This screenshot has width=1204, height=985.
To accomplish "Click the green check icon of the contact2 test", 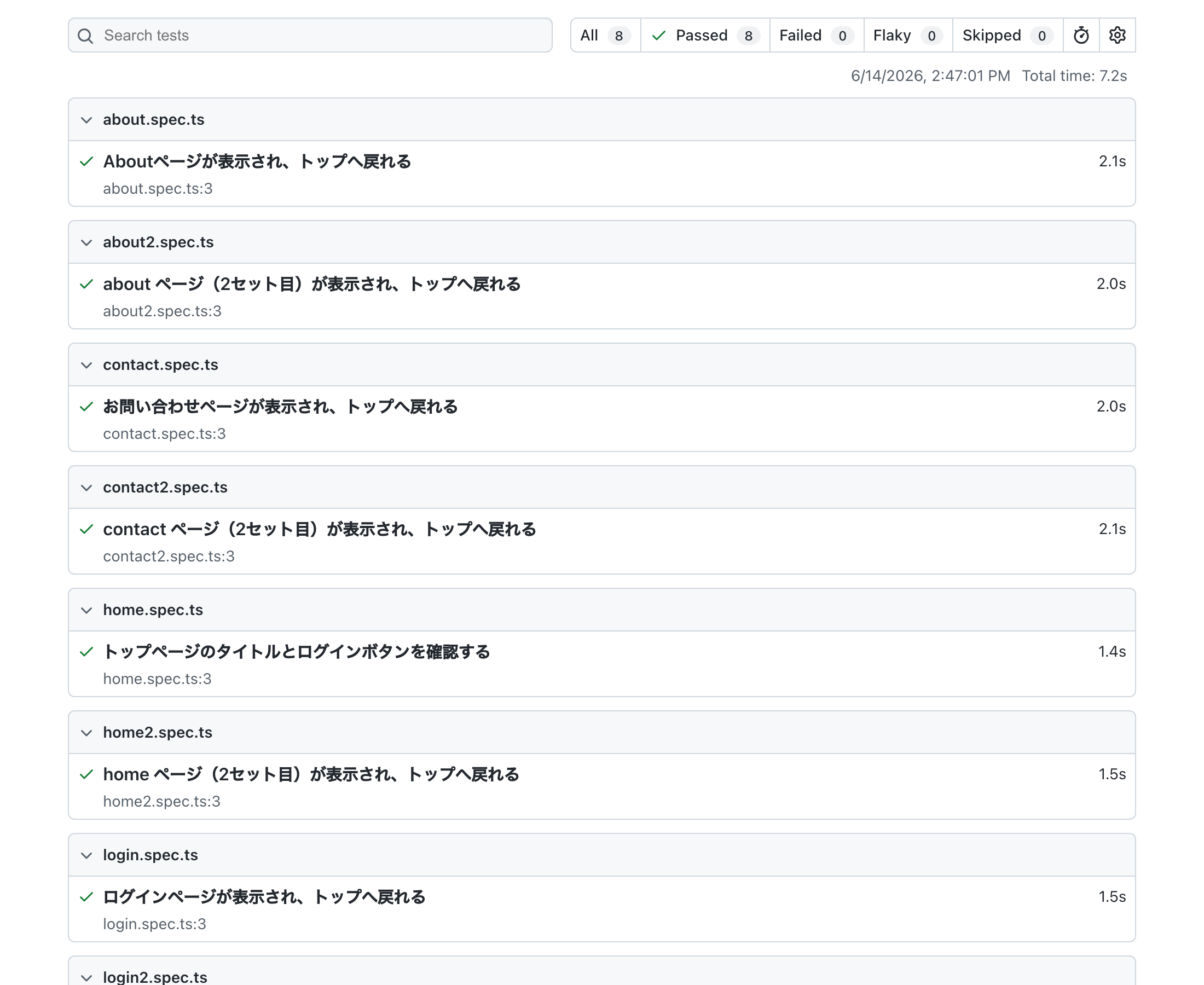I will (x=86, y=529).
